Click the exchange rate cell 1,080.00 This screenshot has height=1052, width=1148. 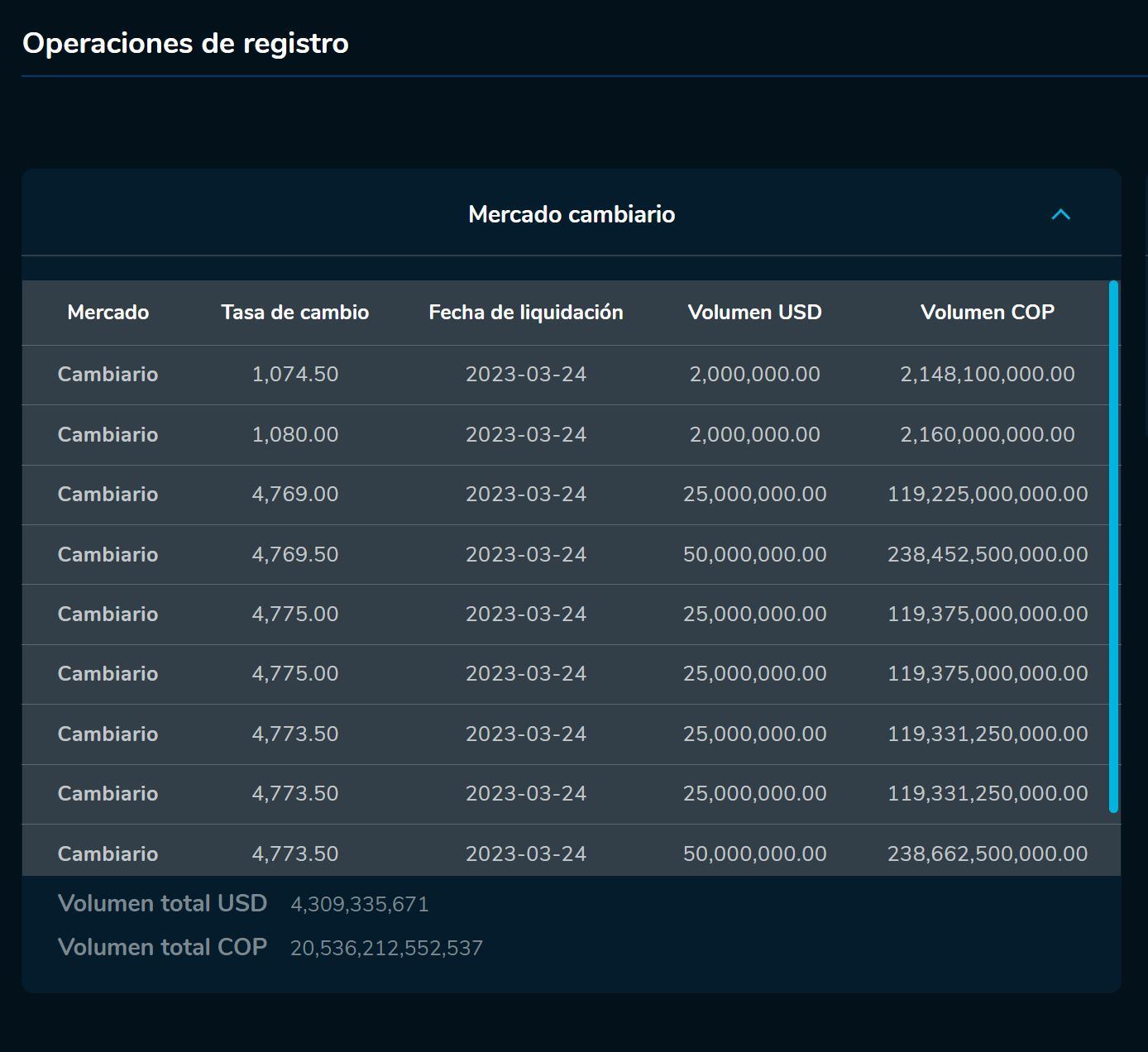point(294,435)
